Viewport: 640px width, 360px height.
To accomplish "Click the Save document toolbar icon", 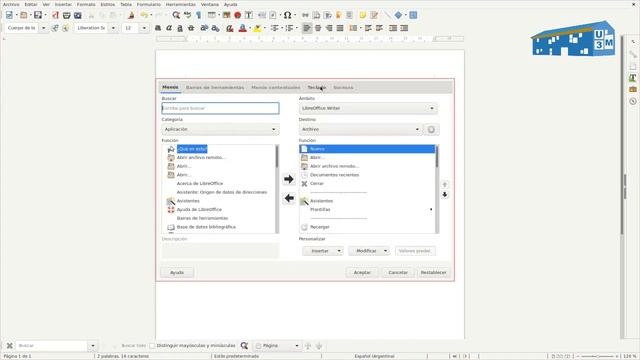I will 38,15.
